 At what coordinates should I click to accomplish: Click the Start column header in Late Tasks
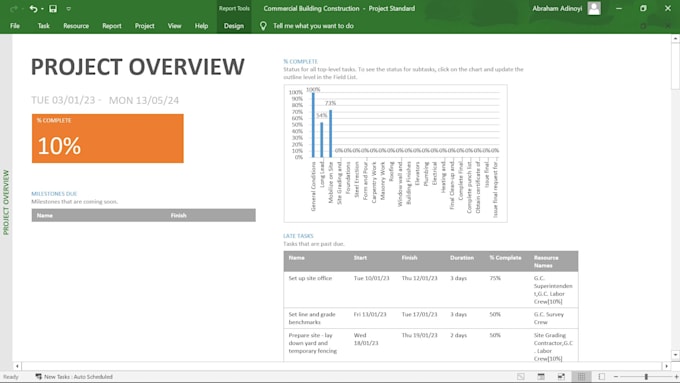(360, 258)
